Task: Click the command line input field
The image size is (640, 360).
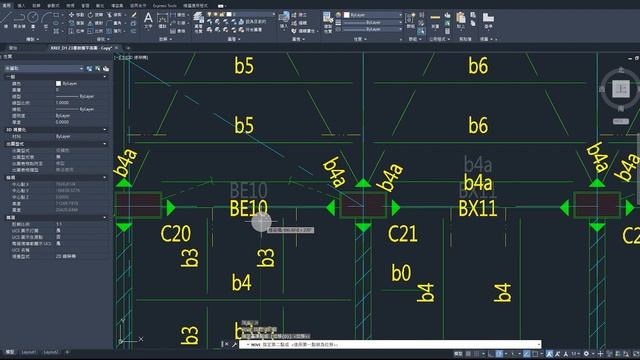Action: pos(390,344)
